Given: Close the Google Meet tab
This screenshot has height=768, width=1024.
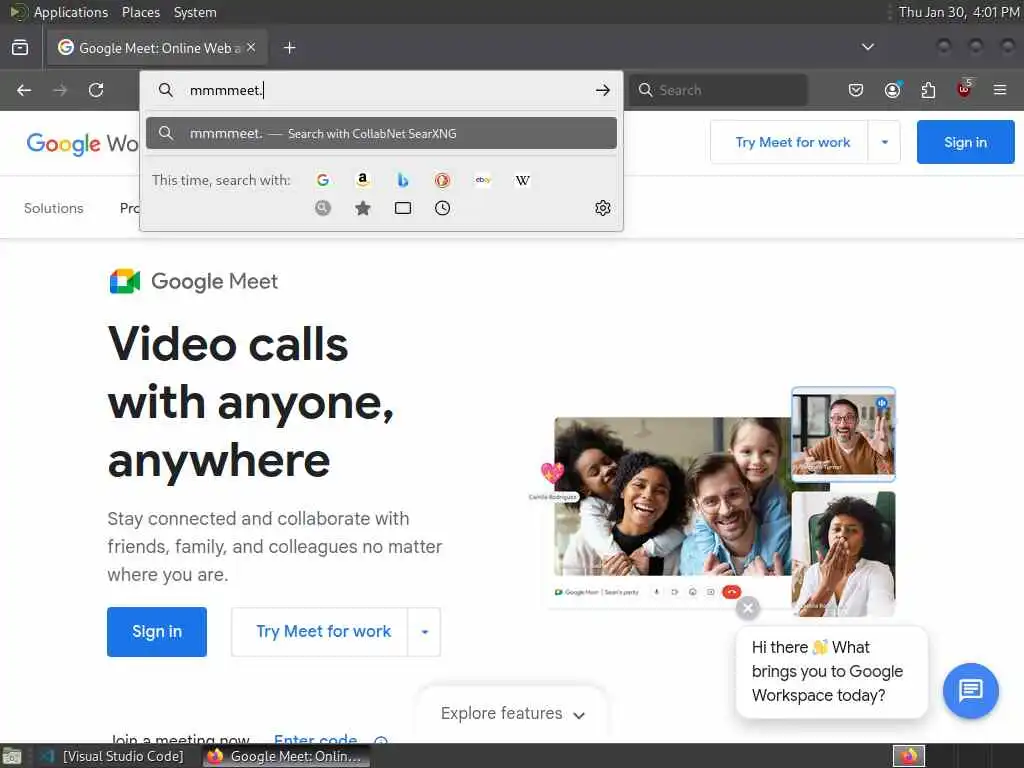Looking at the screenshot, I should click(x=251, y=48).
